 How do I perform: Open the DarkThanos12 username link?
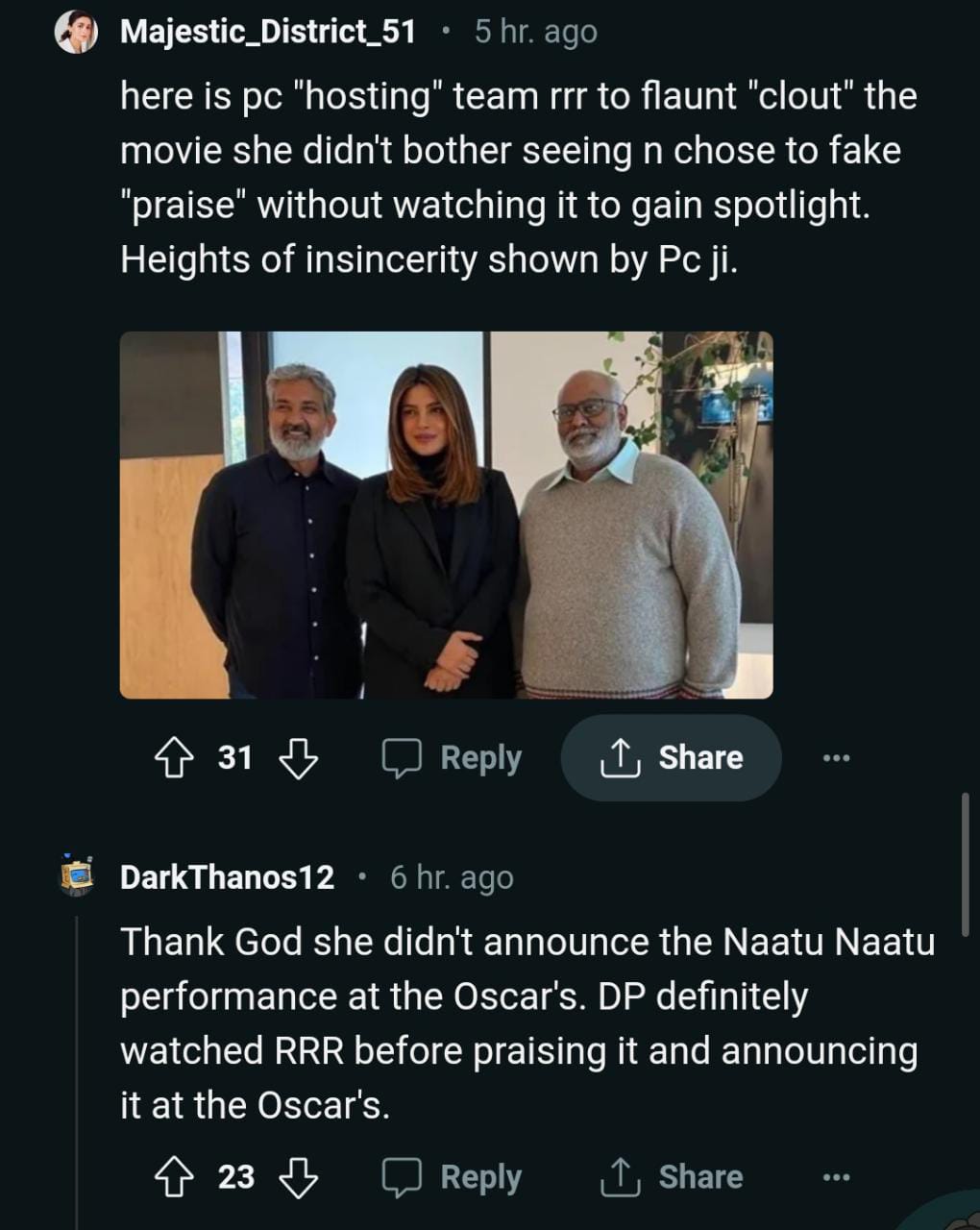(x=227, y=877)
